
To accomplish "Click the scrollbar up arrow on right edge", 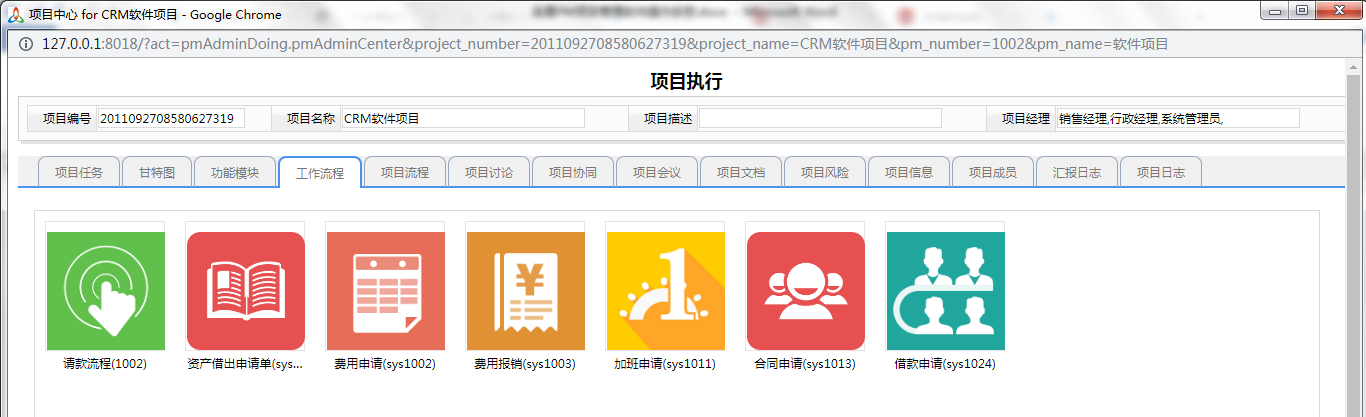I will (1357, 66).
